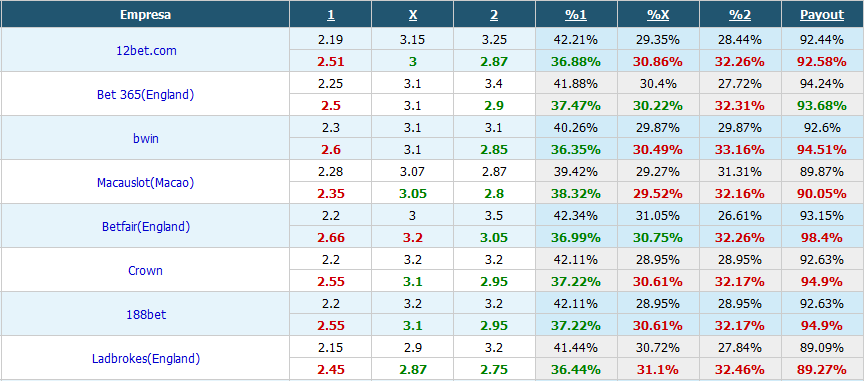The height and width of the screenshot is (381, 866).
Task: Click Bet 365's green 93.68% payout cell
Action: click(x=822, y=105)
